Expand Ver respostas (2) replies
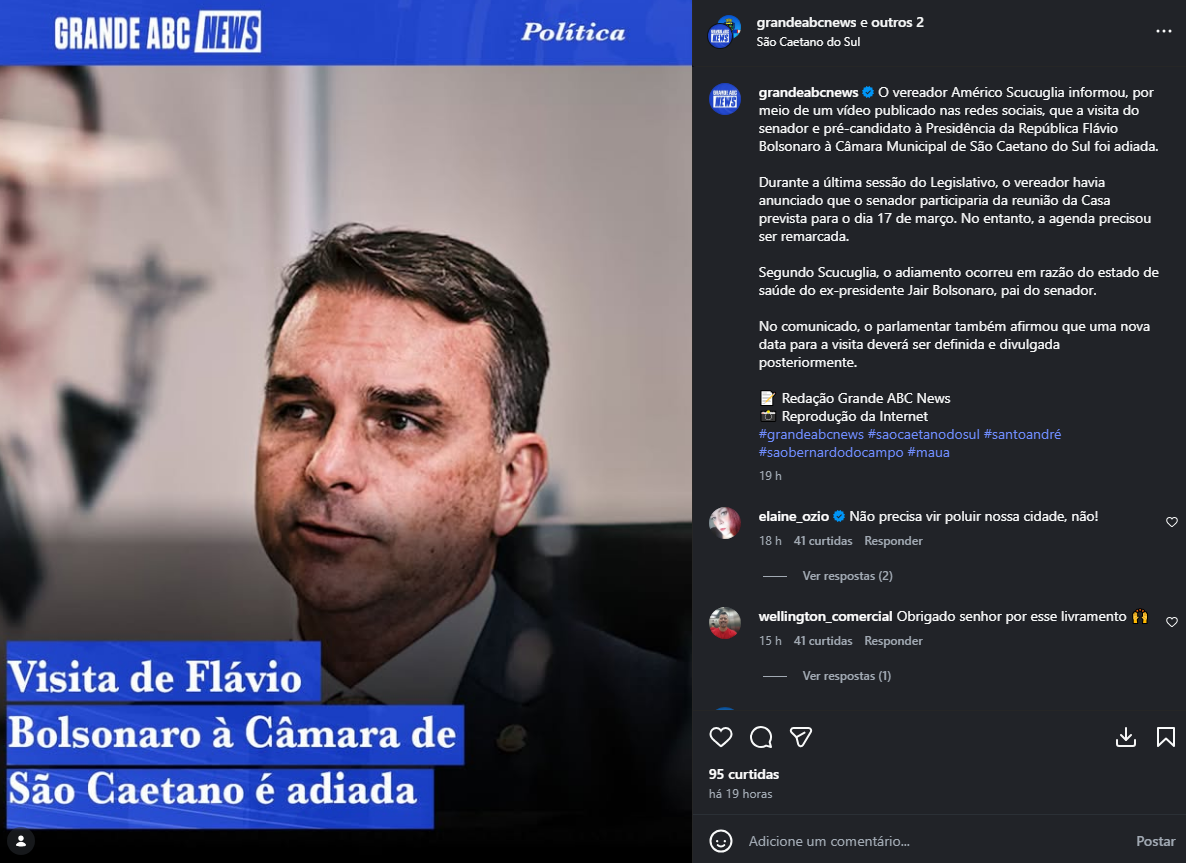 click(847, 576)
